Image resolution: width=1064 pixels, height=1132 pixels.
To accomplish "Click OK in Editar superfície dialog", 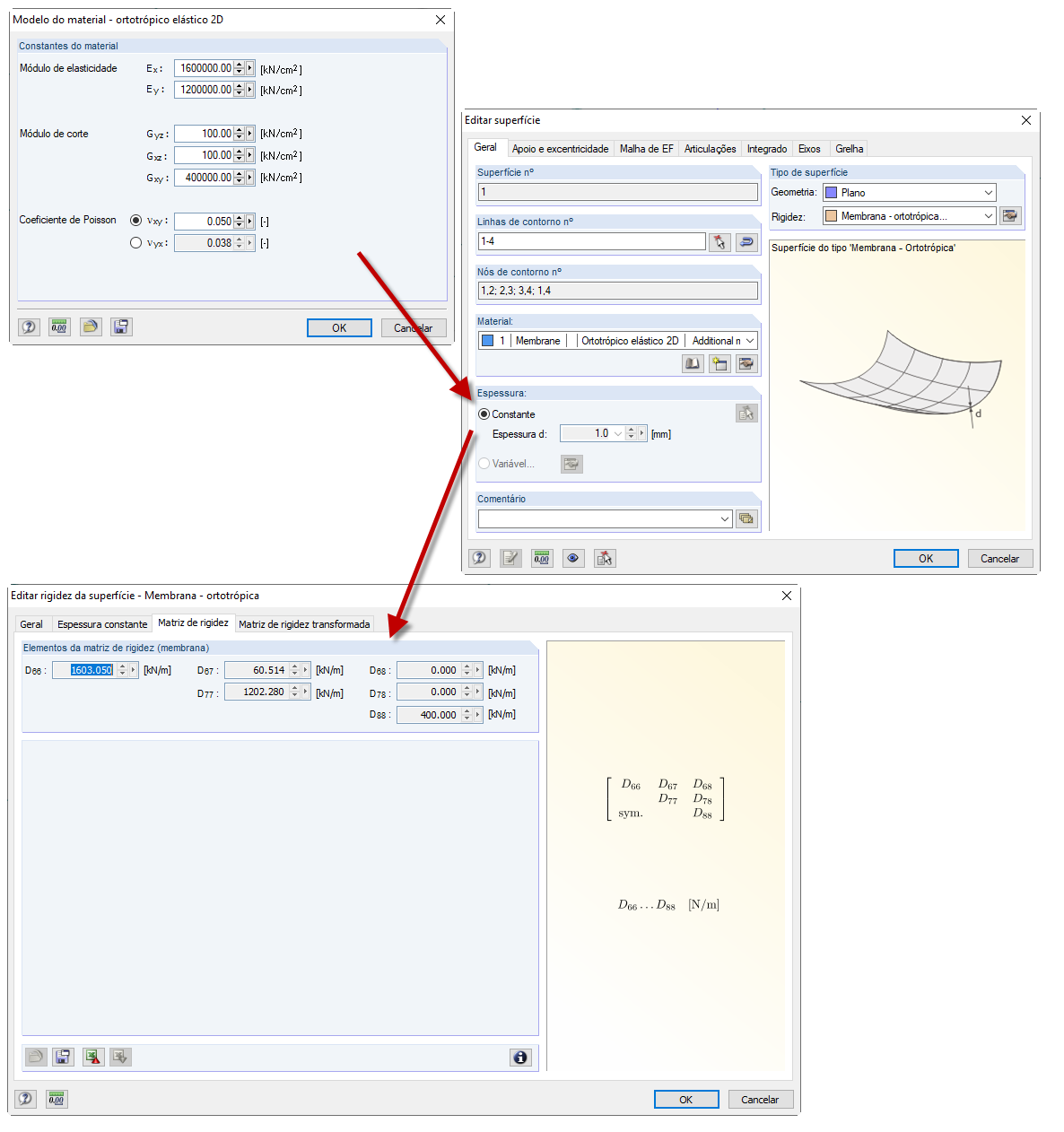I will point(926,559).
